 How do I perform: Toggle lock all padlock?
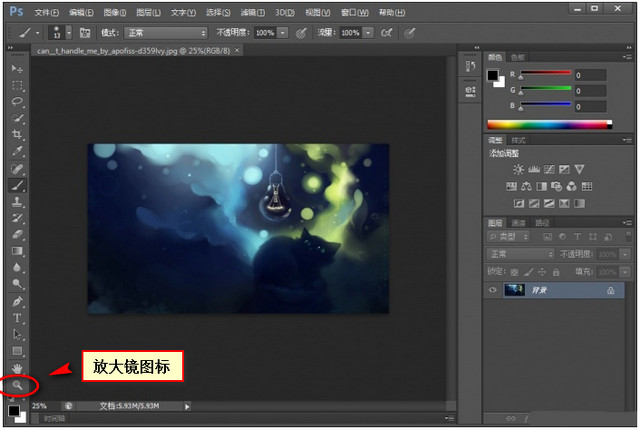pyautogui.click(x=556, y=272)
